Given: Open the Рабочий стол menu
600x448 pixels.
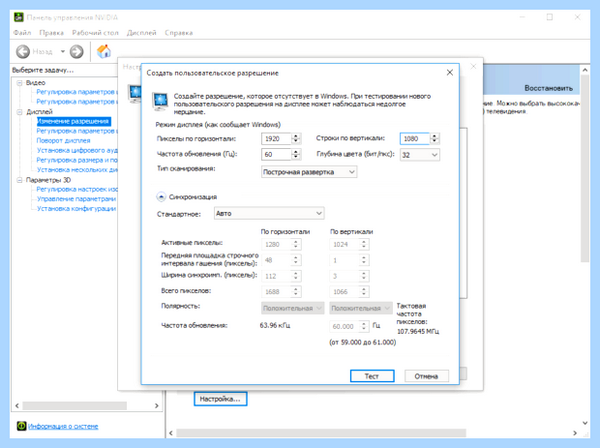Looking at the screenshot, I should point(95,33).
